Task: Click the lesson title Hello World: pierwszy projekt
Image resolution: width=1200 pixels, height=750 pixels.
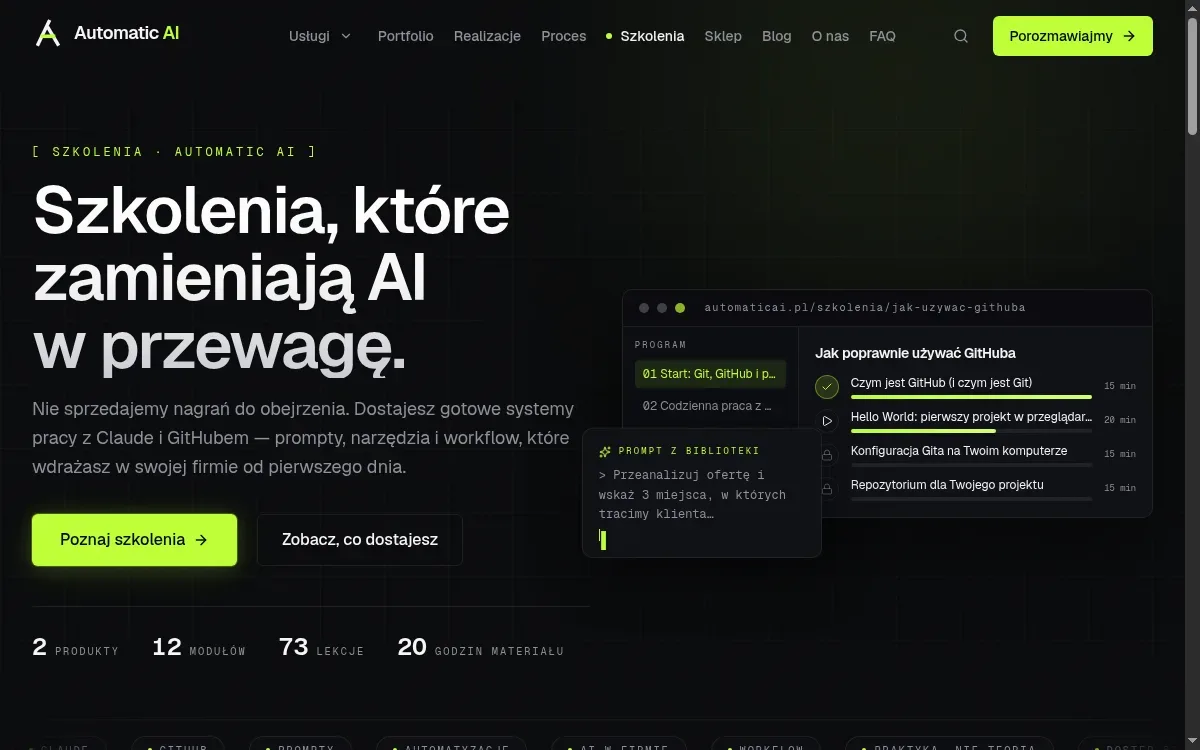Action: [971, 417]
